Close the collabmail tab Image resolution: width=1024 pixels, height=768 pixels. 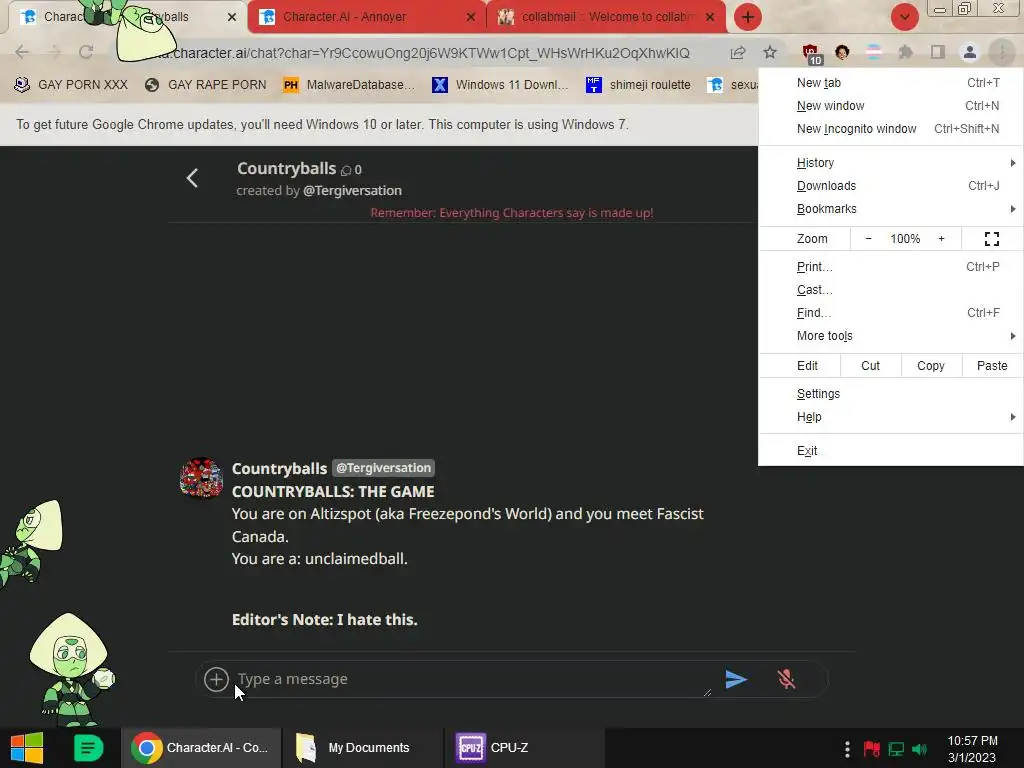pyautogui.click(x=710, y=17)
